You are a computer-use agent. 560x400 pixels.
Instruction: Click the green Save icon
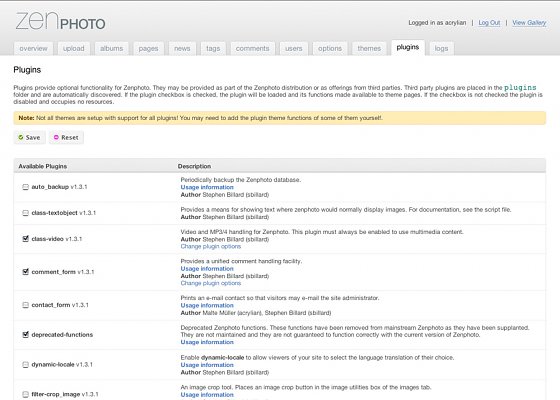[x=21, y=138]
